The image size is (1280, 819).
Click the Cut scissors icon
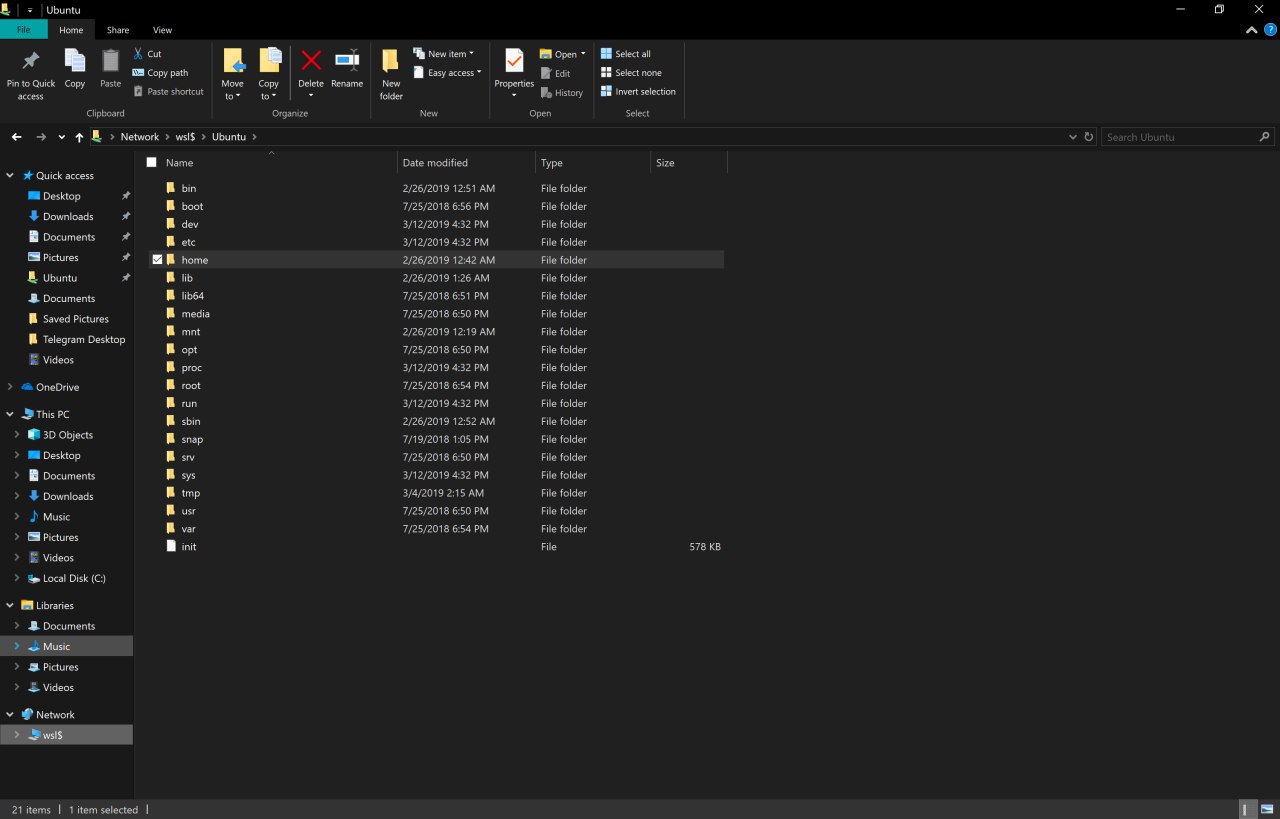pyautogui.click(x=138, y=54)
